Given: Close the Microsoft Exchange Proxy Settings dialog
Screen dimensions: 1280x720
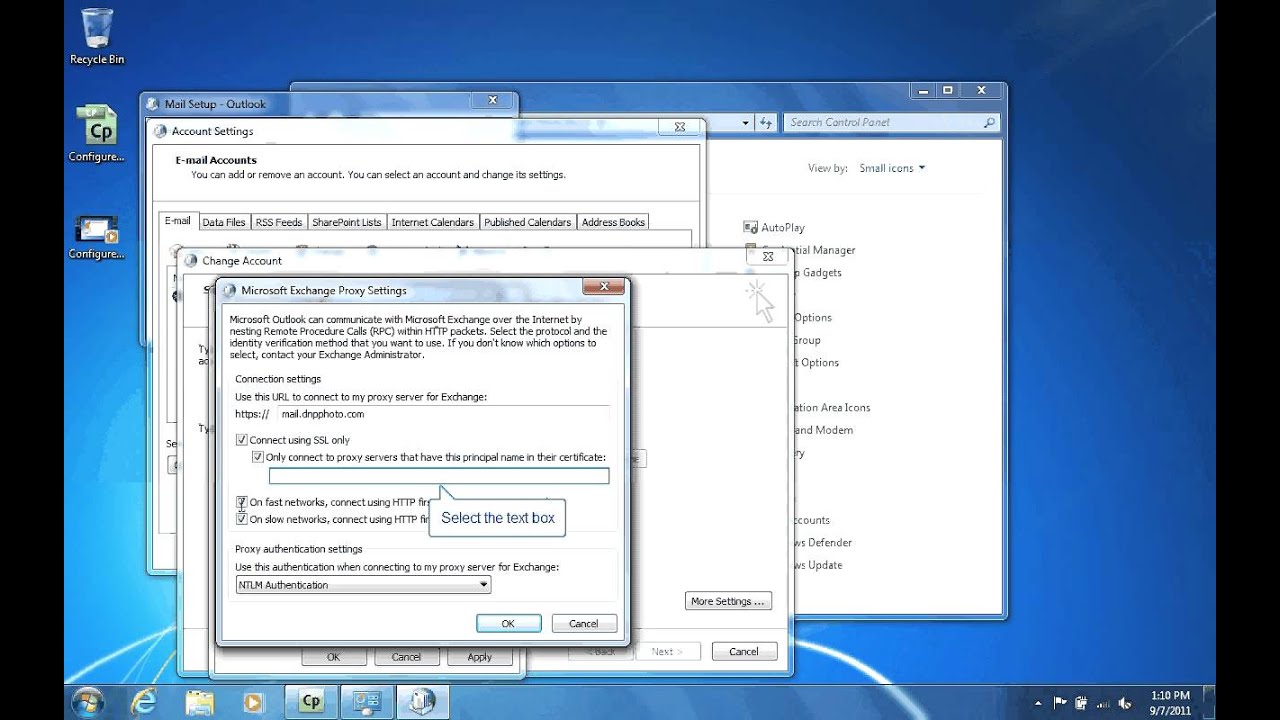Looking at the screenshot, I should 603,287.
